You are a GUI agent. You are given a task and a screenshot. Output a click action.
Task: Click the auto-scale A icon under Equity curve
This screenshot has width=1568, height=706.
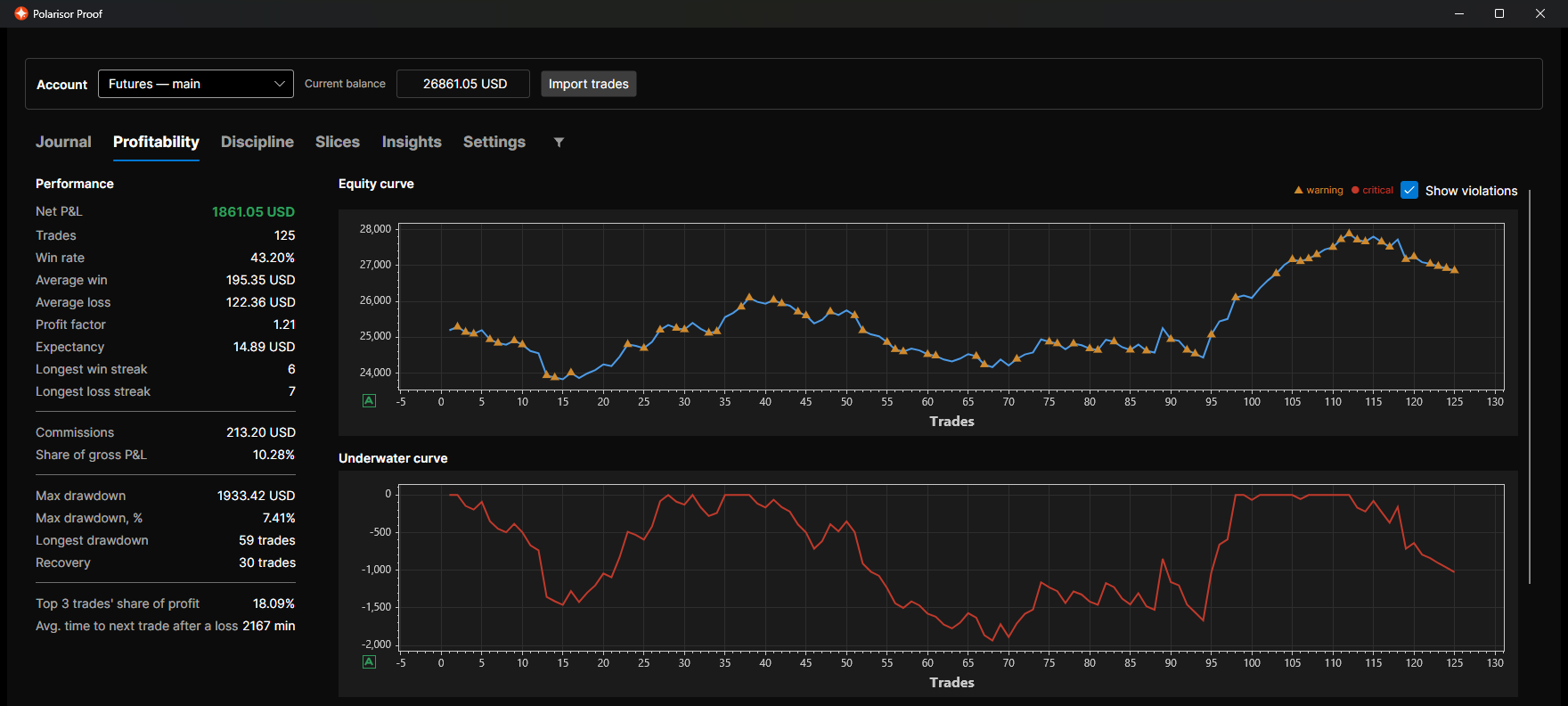coord(370,401)
